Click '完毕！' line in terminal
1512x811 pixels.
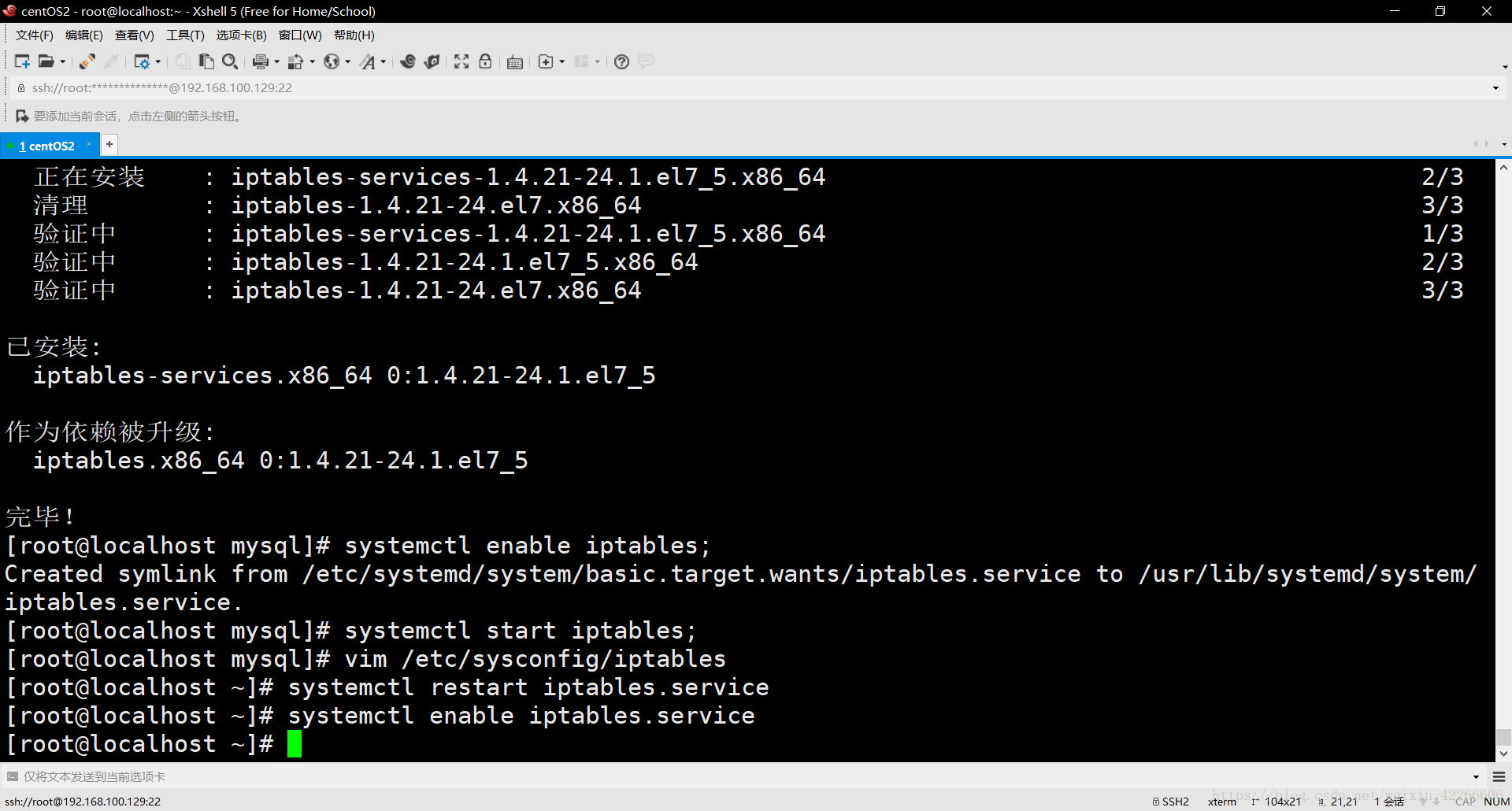click(x=40, y=517)
